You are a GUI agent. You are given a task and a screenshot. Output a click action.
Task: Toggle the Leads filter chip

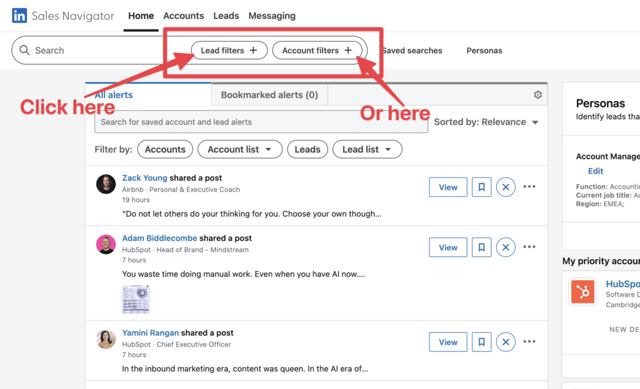307,149
